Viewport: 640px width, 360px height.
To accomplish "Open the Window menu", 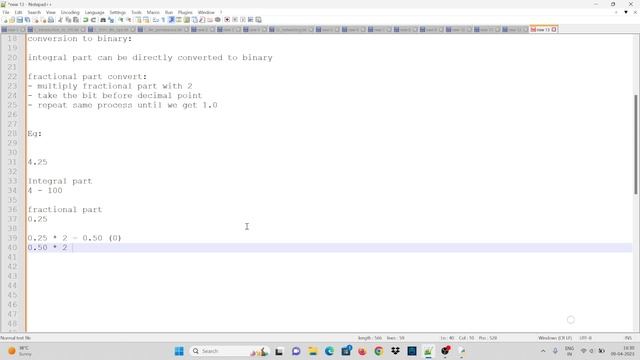I will (206, 12).
